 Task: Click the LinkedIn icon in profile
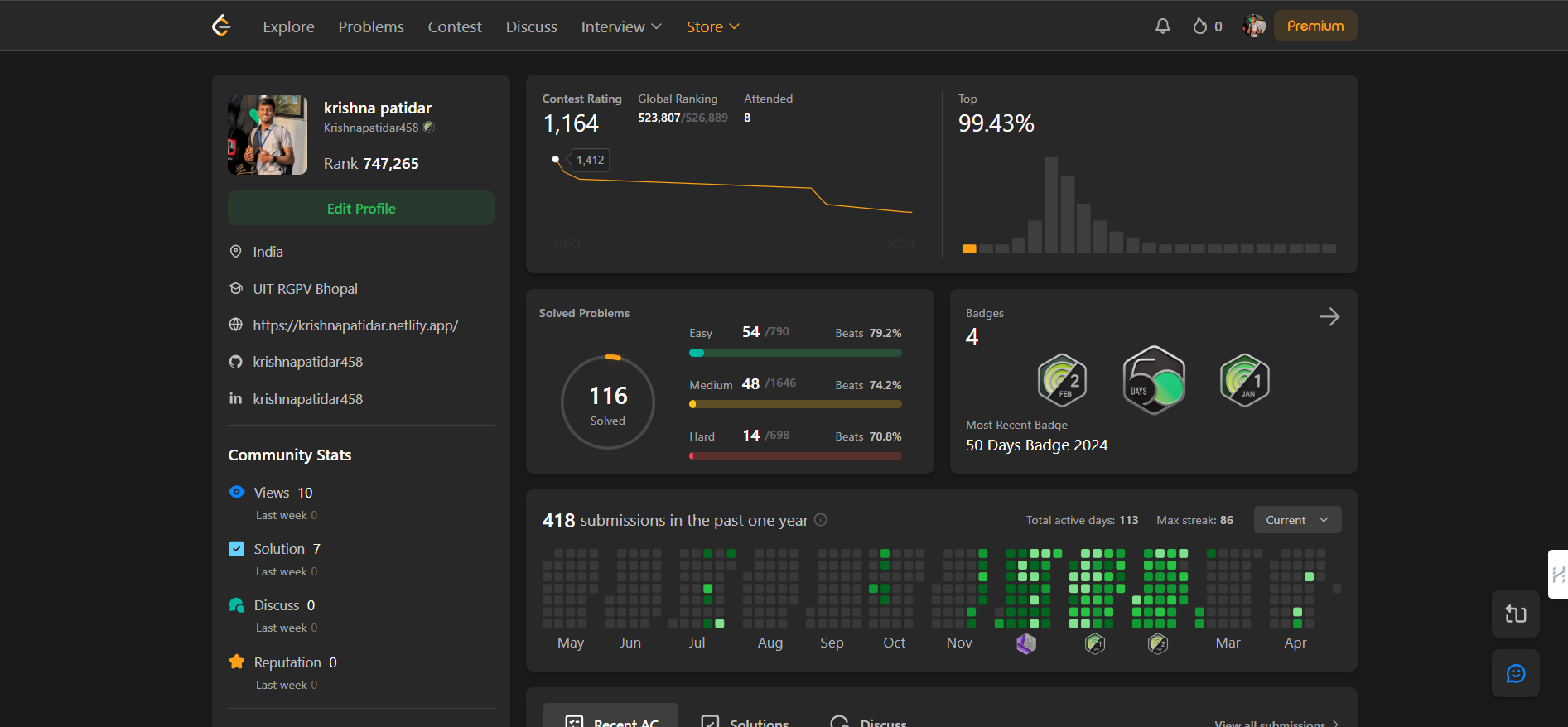(236, 398)
